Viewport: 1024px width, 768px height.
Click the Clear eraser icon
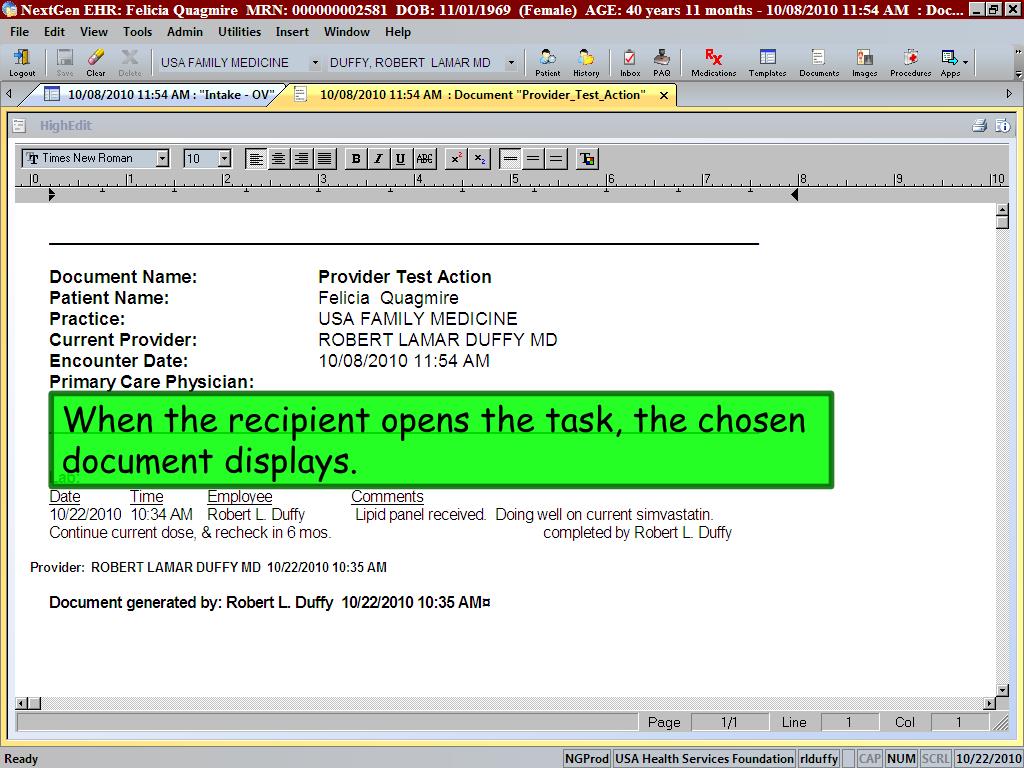click(x=95, y=63)
